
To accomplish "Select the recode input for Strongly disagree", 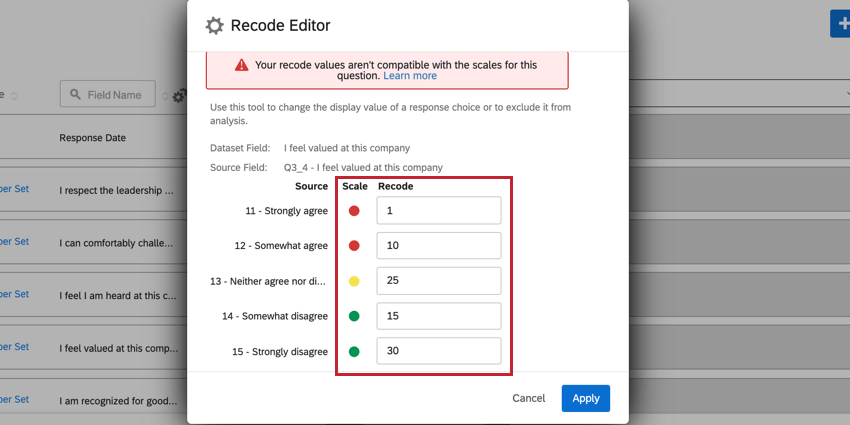I will pyautogui.click(x=438, y=351).
